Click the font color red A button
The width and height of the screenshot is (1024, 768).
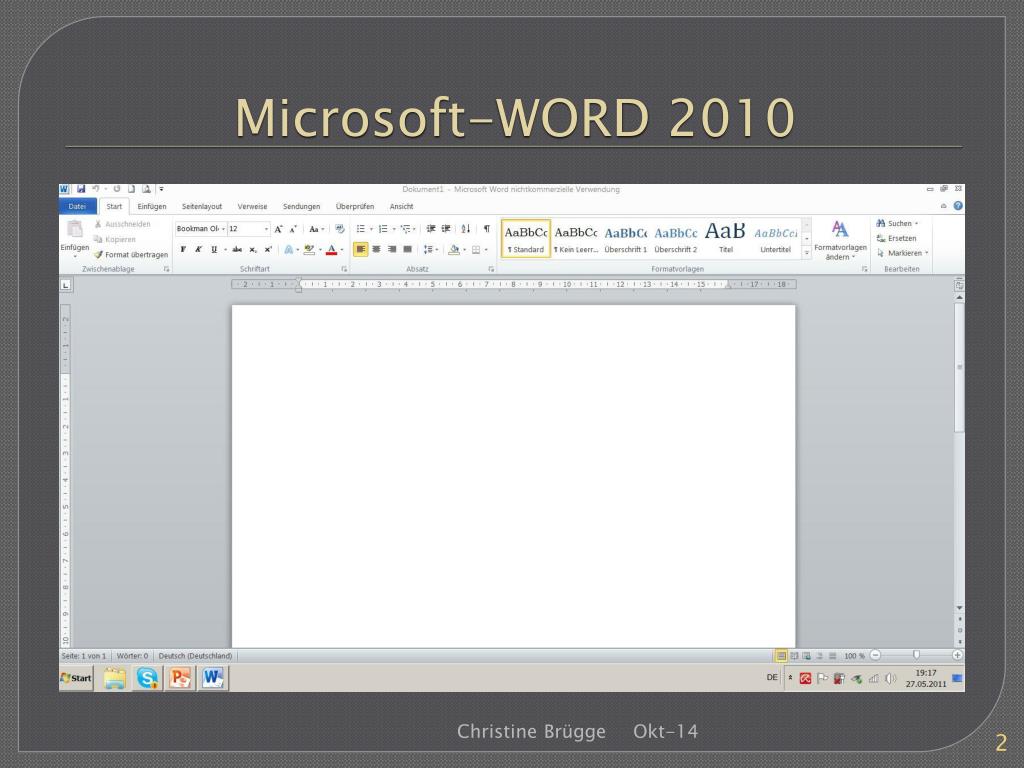331,249
